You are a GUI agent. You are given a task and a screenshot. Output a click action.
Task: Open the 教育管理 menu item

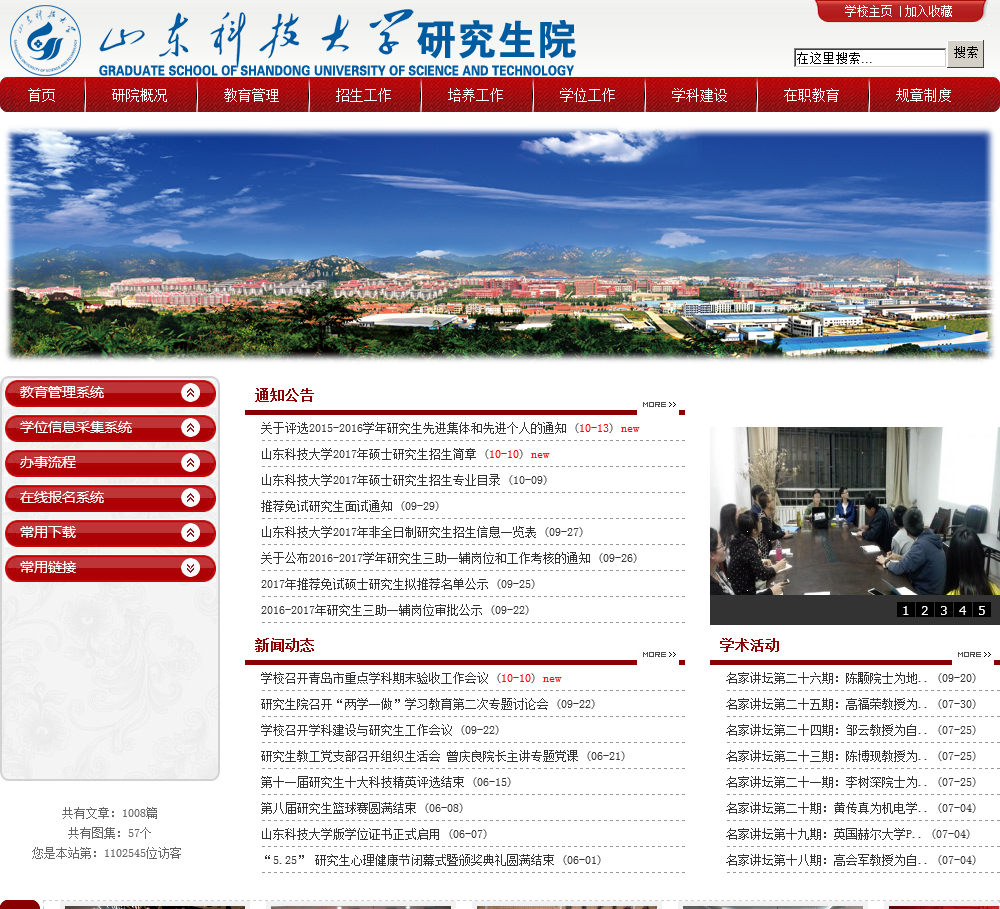tap(251, 95)
